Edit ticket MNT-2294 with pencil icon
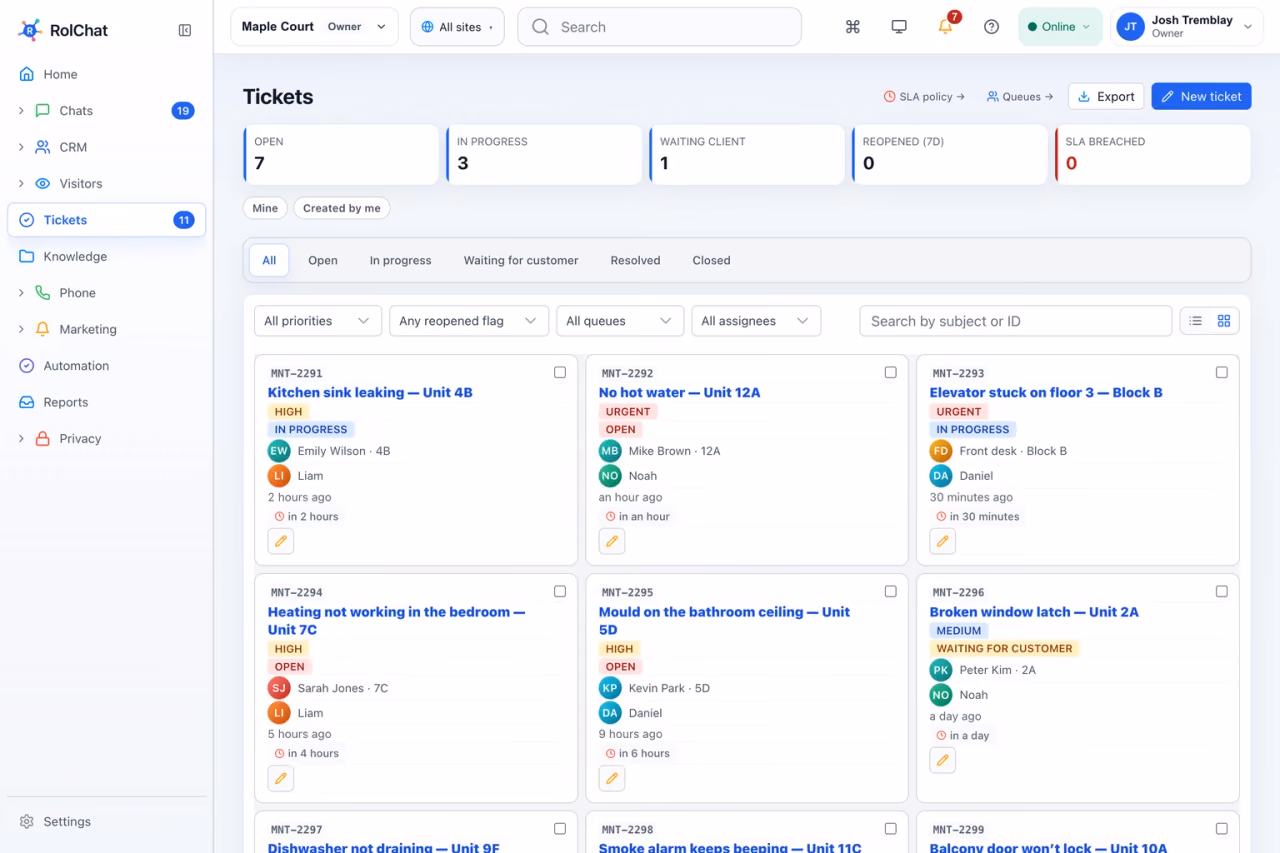Screen dimensions: 1280x853 [281, 778]
